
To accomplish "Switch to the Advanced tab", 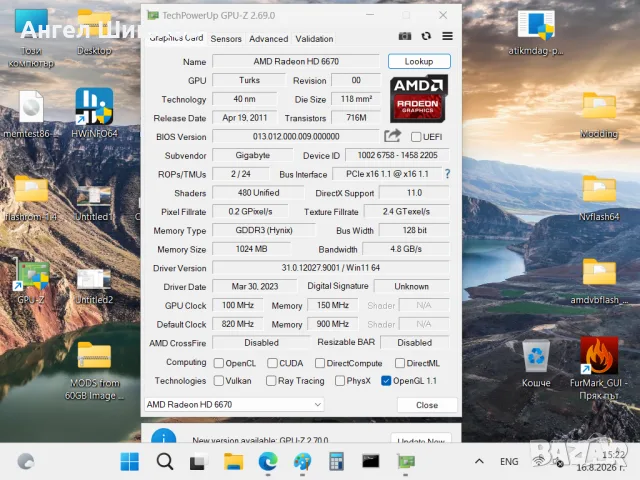I will [269, 39].
